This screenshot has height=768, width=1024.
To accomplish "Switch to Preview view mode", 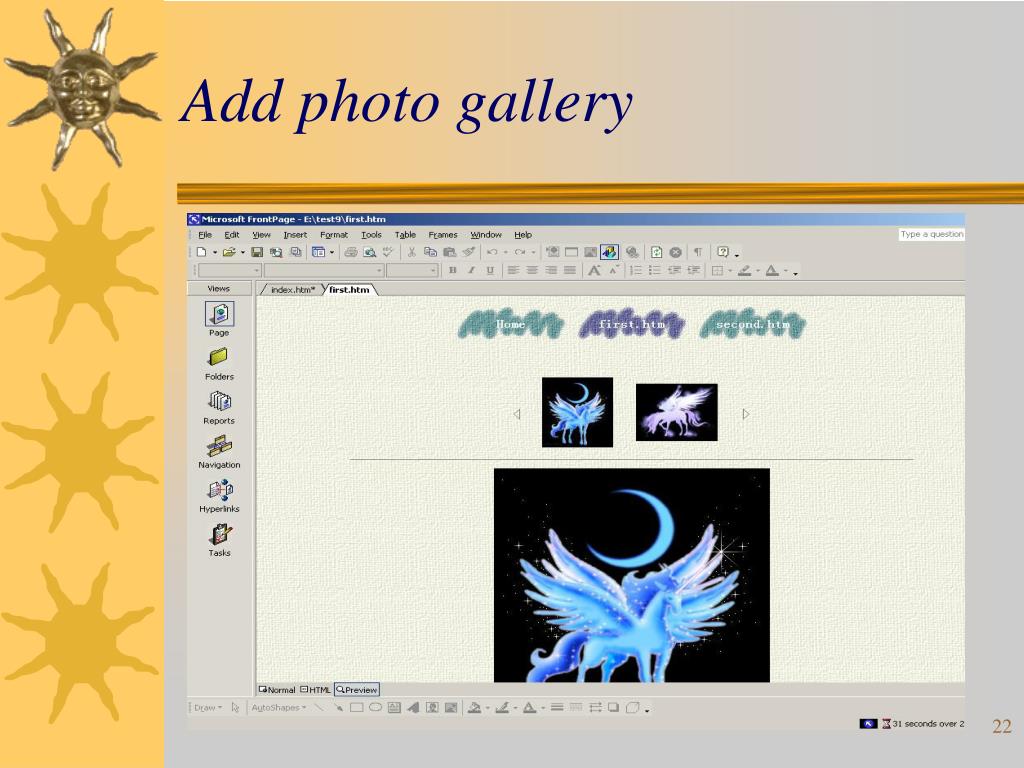I will [x=357, y=690].
